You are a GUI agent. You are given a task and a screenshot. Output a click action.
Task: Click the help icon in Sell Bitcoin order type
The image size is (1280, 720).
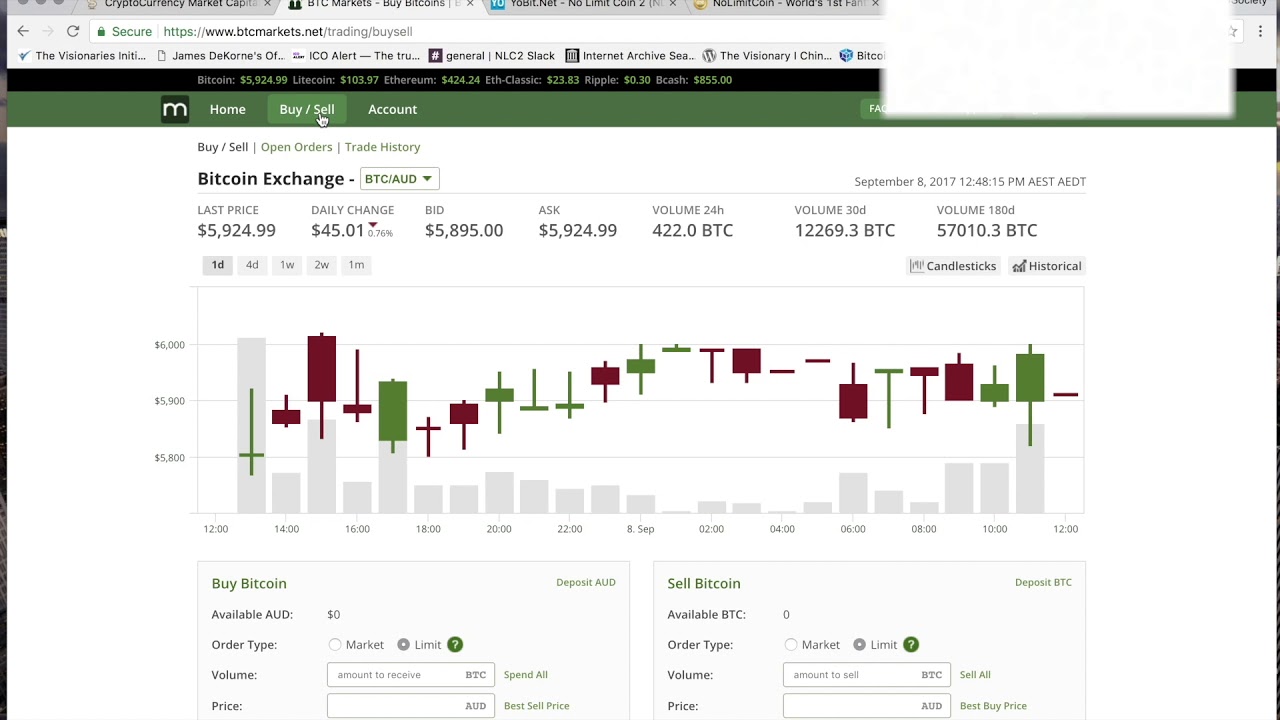pos(911,645)
